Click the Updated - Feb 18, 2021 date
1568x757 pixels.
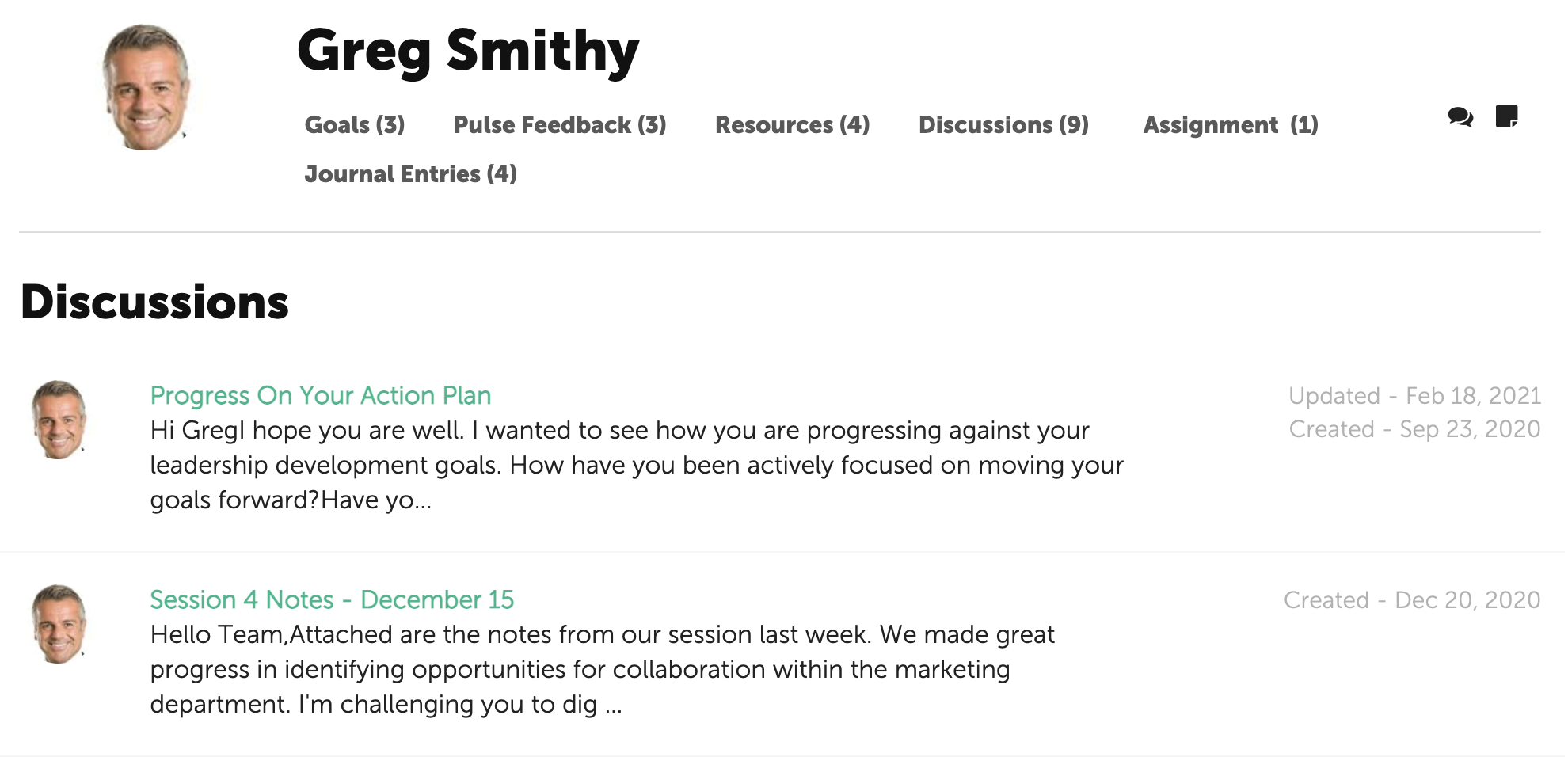click(x=1414, y=395)
